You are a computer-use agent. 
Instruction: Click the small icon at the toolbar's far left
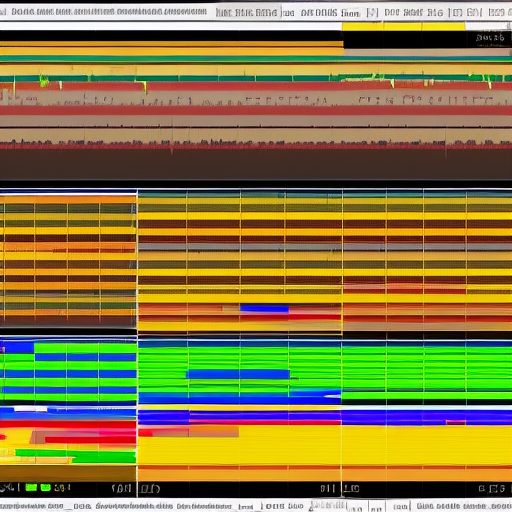(x=3, y=12)
